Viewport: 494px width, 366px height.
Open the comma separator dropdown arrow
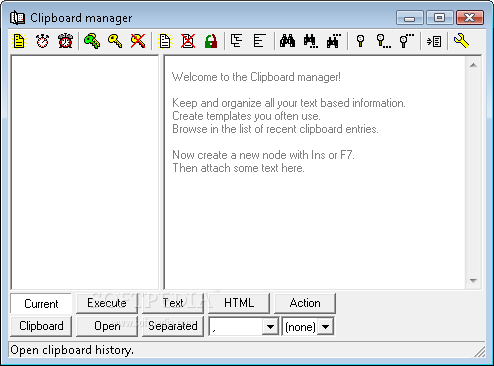coord(270,327)
